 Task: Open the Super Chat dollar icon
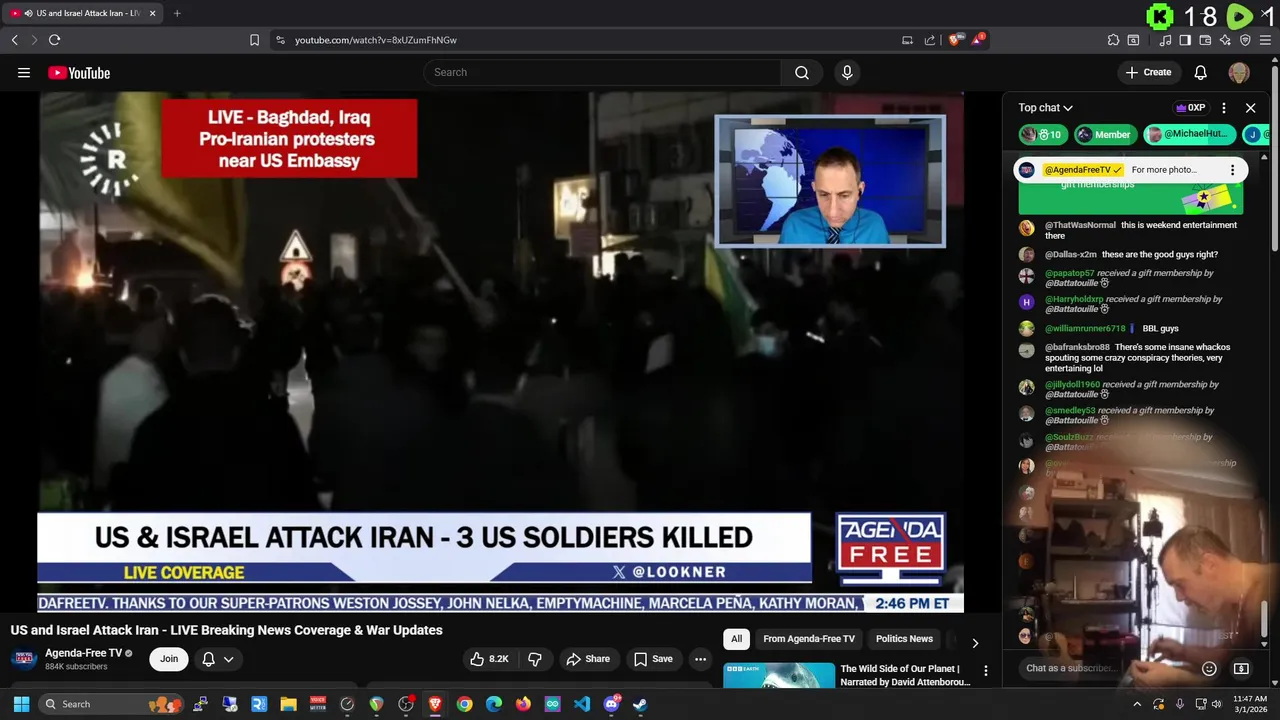click(x=1241, y=668)
